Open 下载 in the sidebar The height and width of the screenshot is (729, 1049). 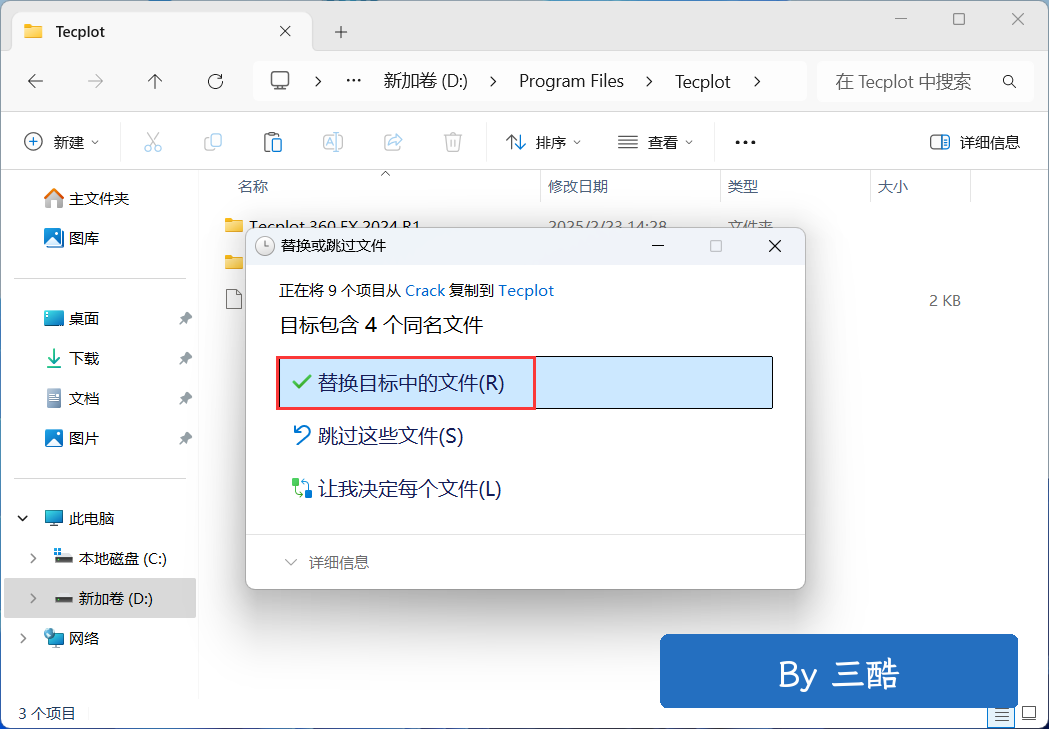pos(72,358)
